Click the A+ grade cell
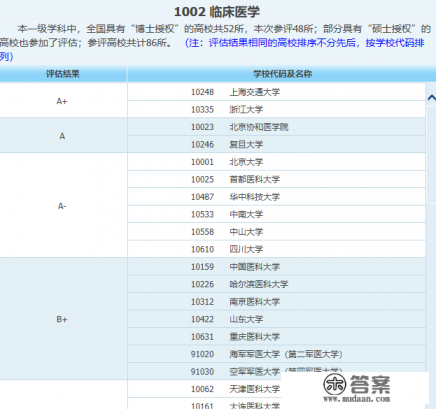This screenshot has height=411, width=436. coord(63,100)
